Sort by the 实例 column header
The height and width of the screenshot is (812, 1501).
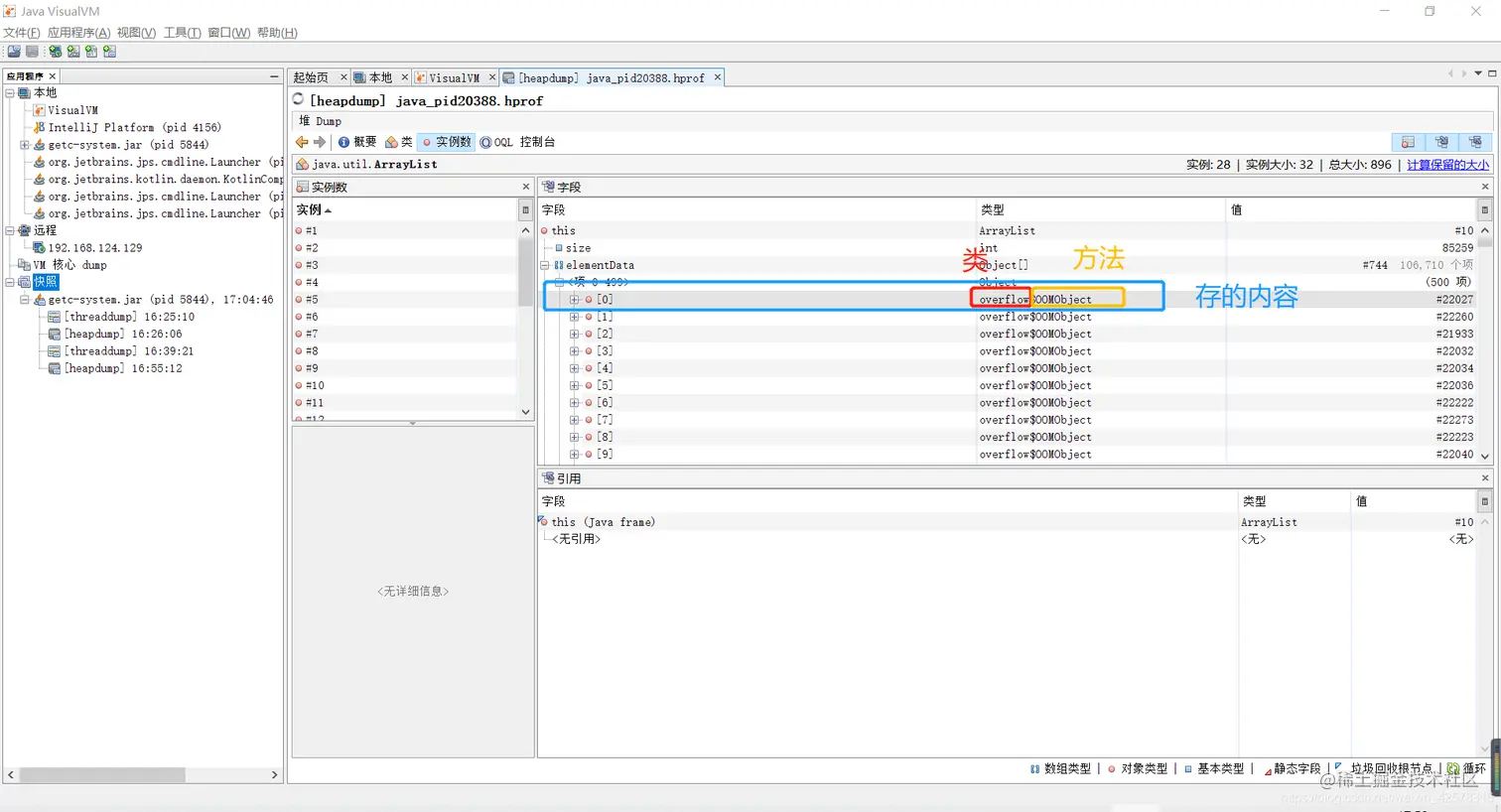tap(406, 209)
